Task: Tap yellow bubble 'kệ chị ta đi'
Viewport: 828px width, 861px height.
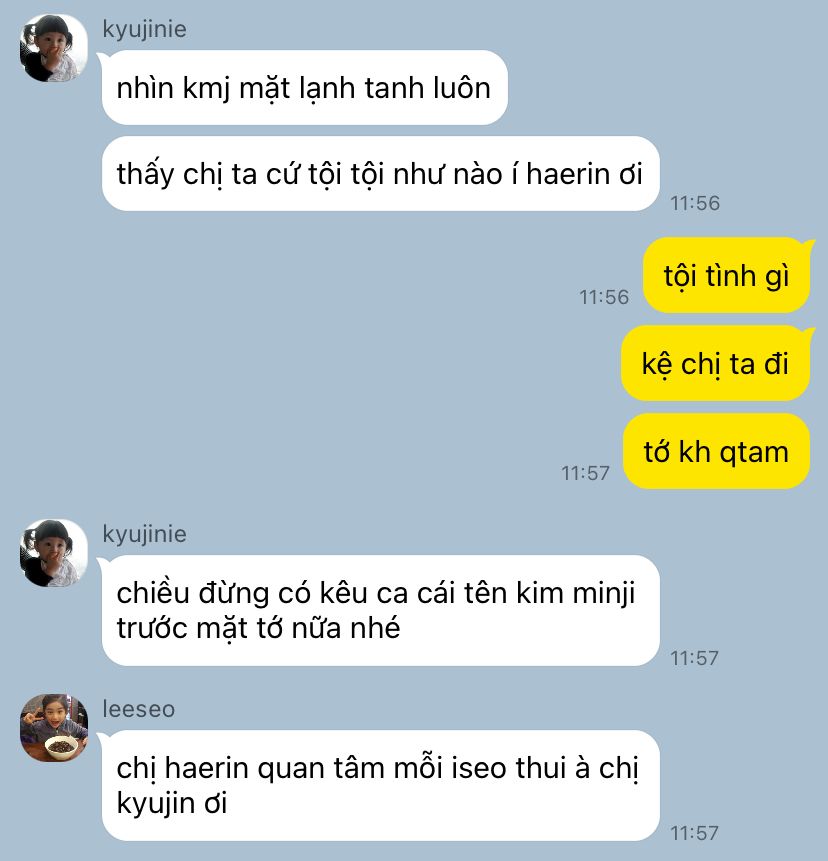Action: (715, 363)
